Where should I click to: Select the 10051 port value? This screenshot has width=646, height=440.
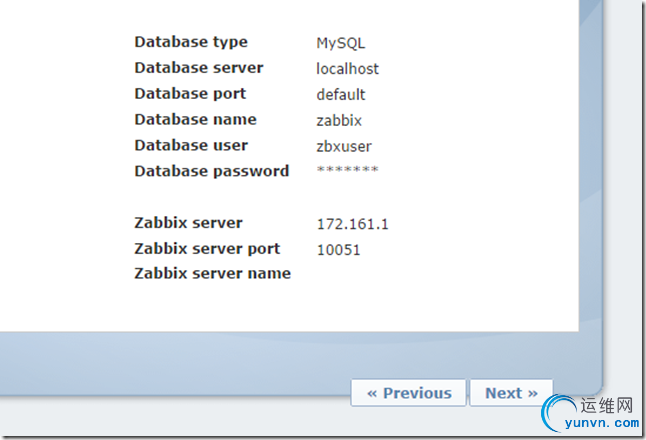coord(339,250)
